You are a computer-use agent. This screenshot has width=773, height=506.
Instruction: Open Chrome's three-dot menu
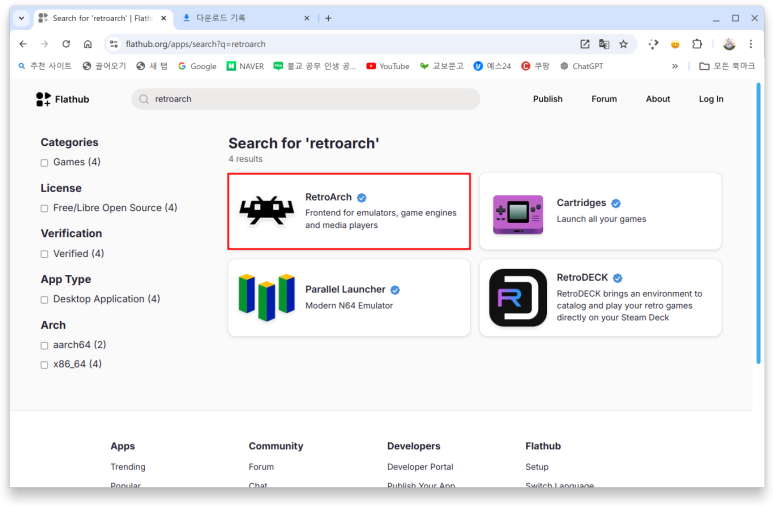point(751,44)
